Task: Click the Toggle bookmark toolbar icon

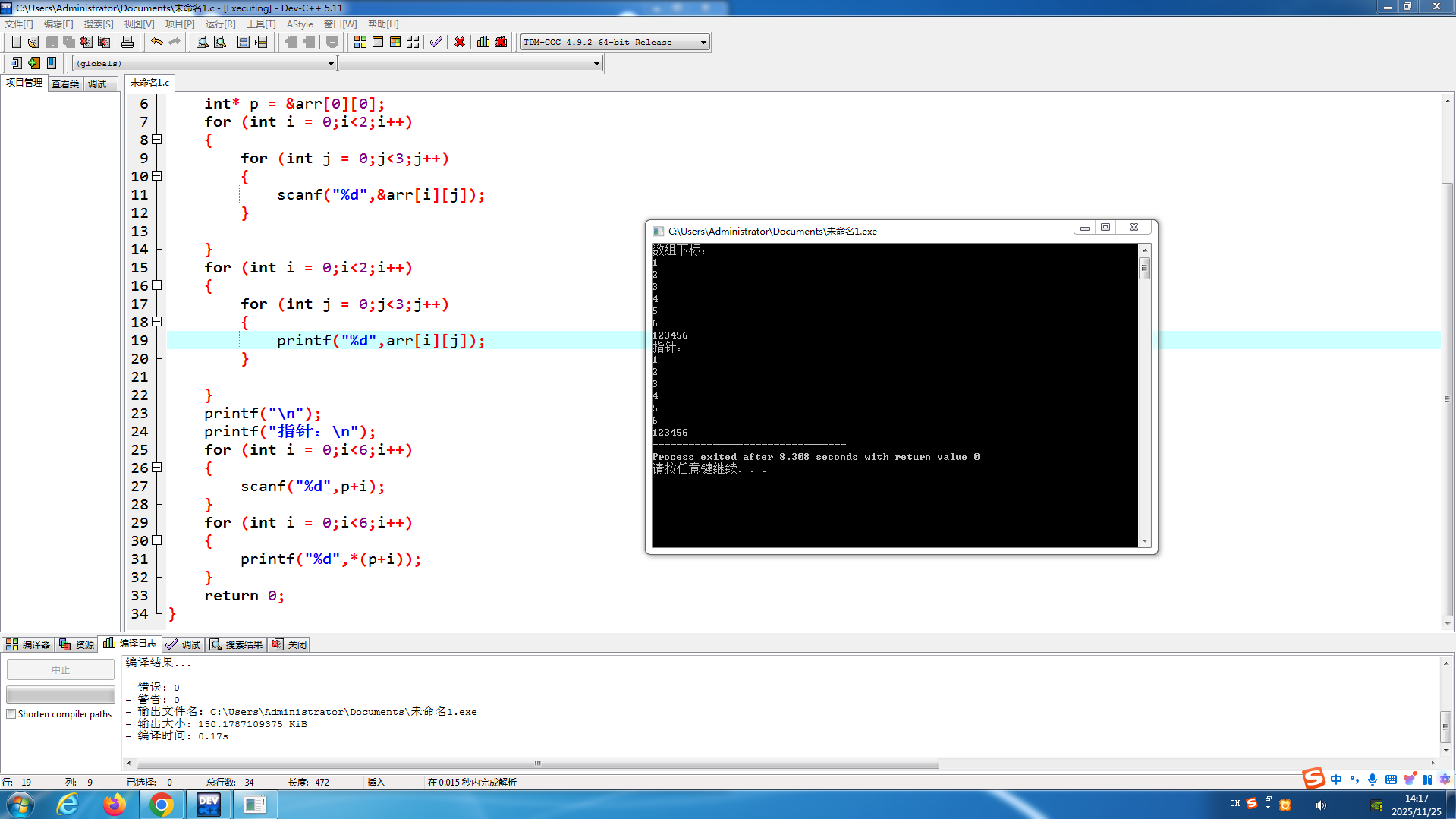Action: click(x=33, y=63)
